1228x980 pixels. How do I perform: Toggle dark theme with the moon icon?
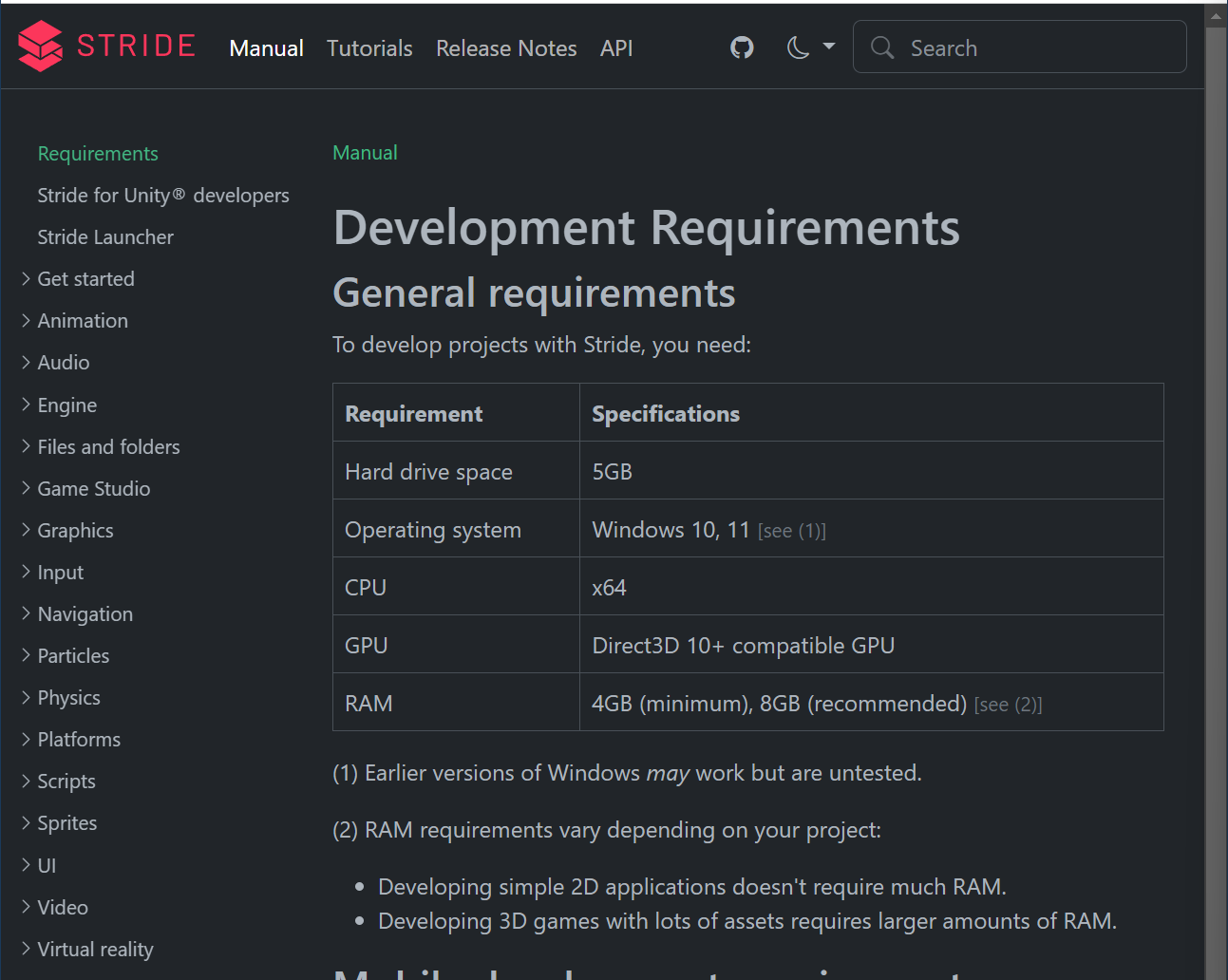[797, 47]
